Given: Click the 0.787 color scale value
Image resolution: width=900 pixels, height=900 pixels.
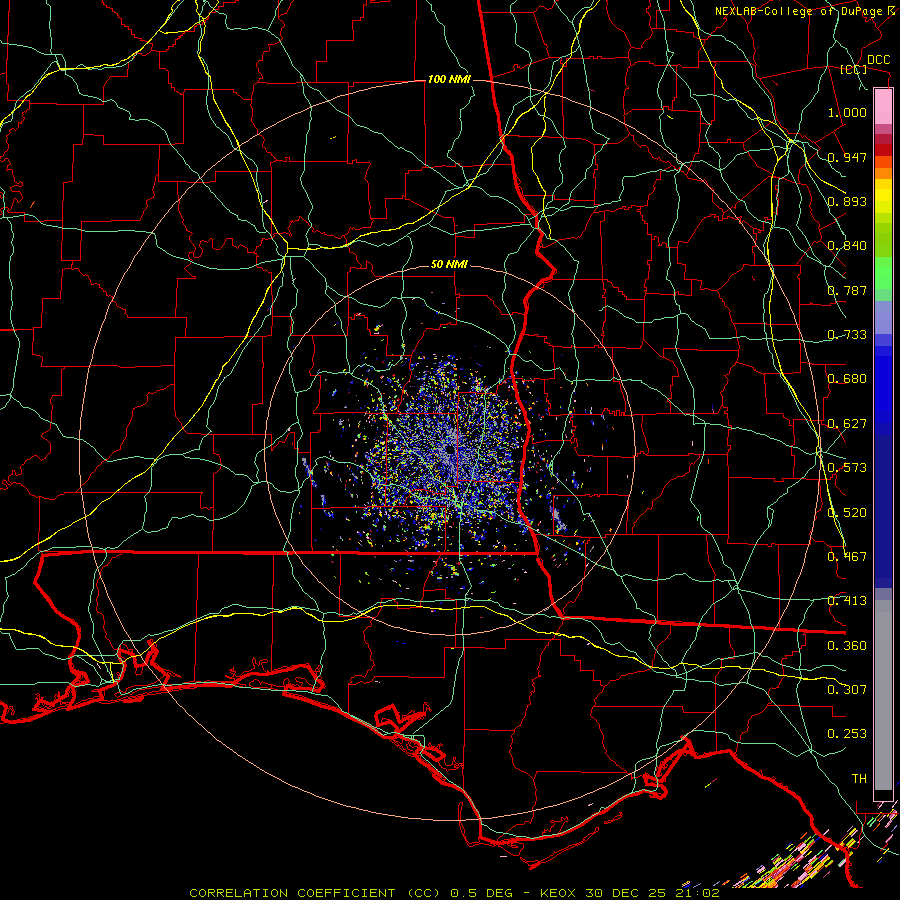Looking at the screenshot, I should coord(847,290).
